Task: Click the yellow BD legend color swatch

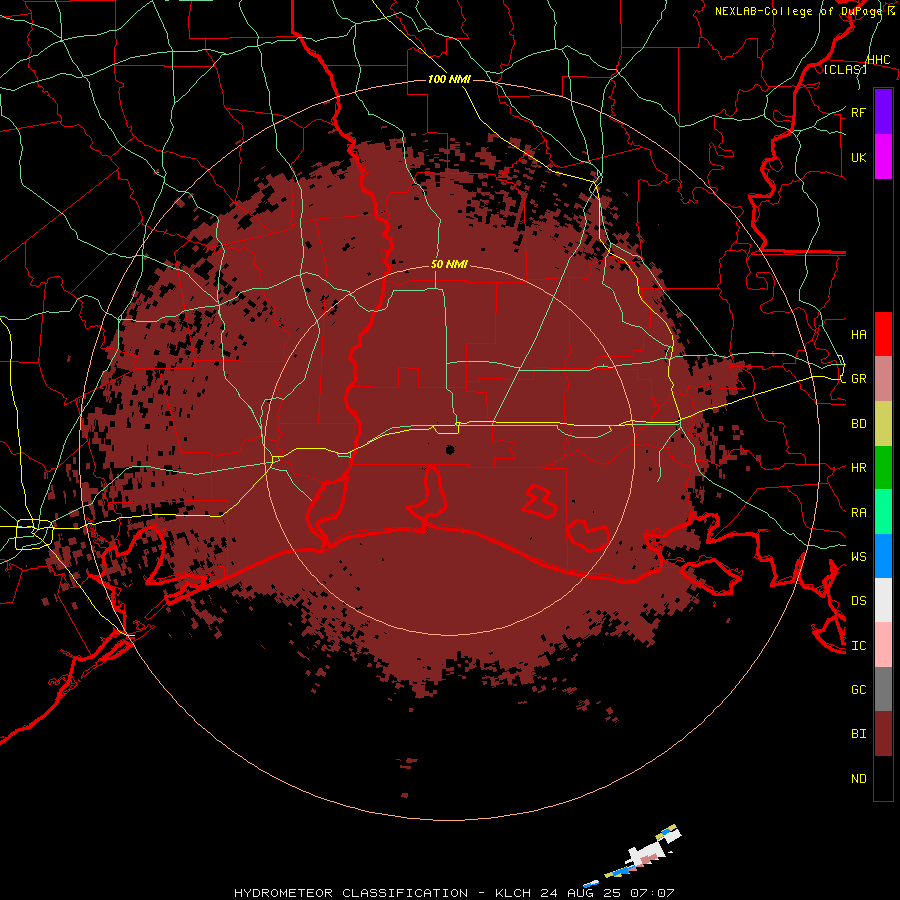Action: [883, 423]
